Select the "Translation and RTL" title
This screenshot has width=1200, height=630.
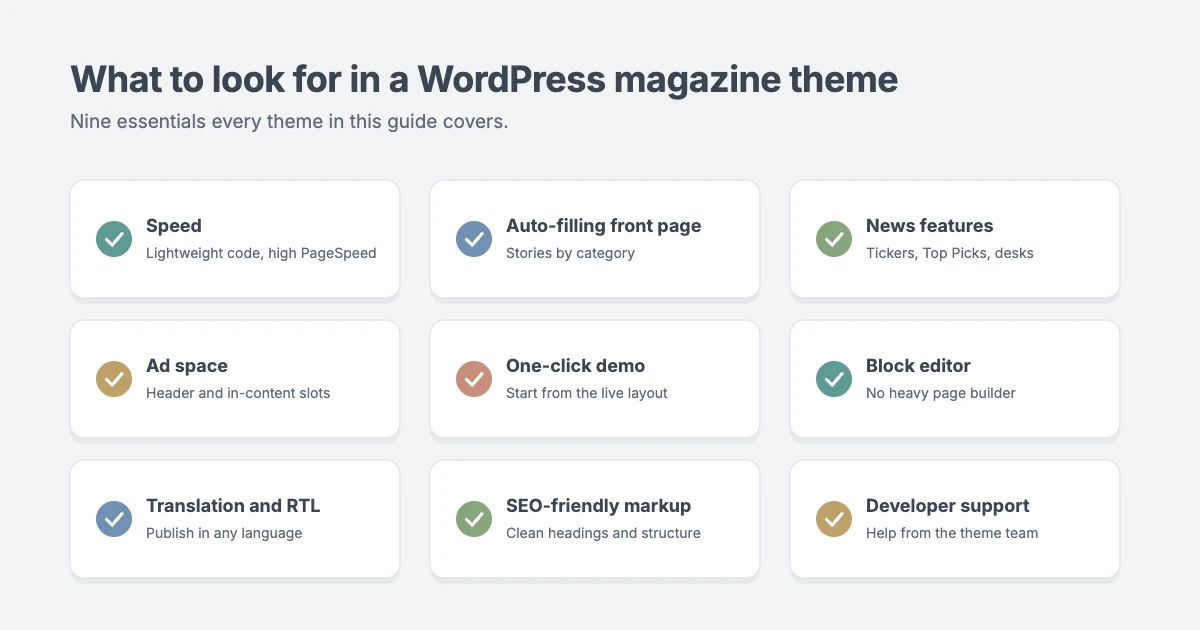(x=233, y=506)
